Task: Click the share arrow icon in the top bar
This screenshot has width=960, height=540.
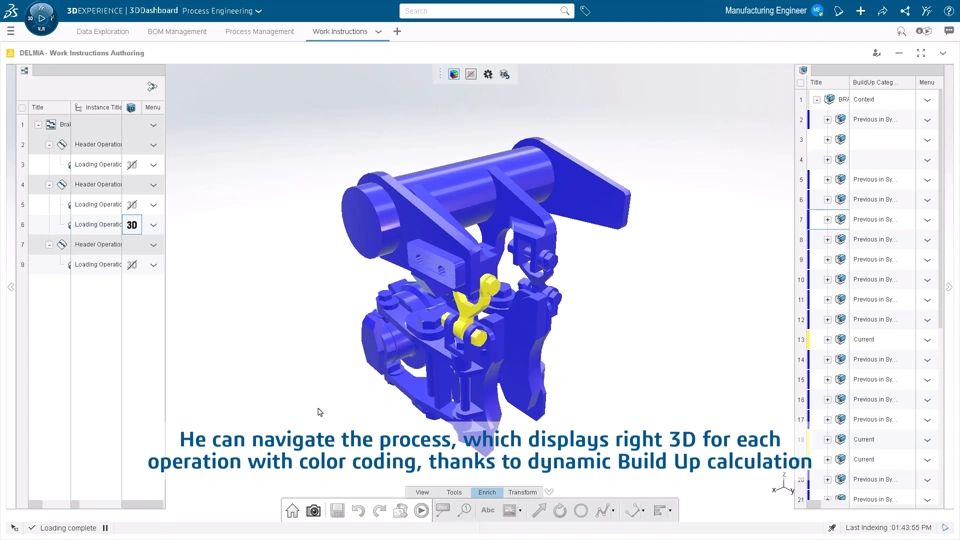Action: [x=882, y=10]
